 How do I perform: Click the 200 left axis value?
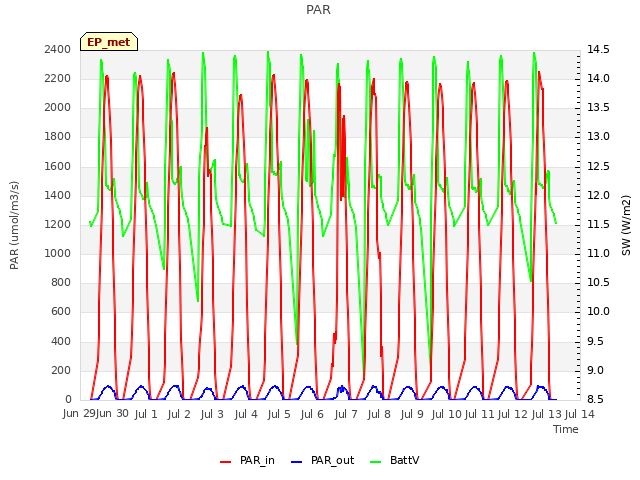point(61,371)
